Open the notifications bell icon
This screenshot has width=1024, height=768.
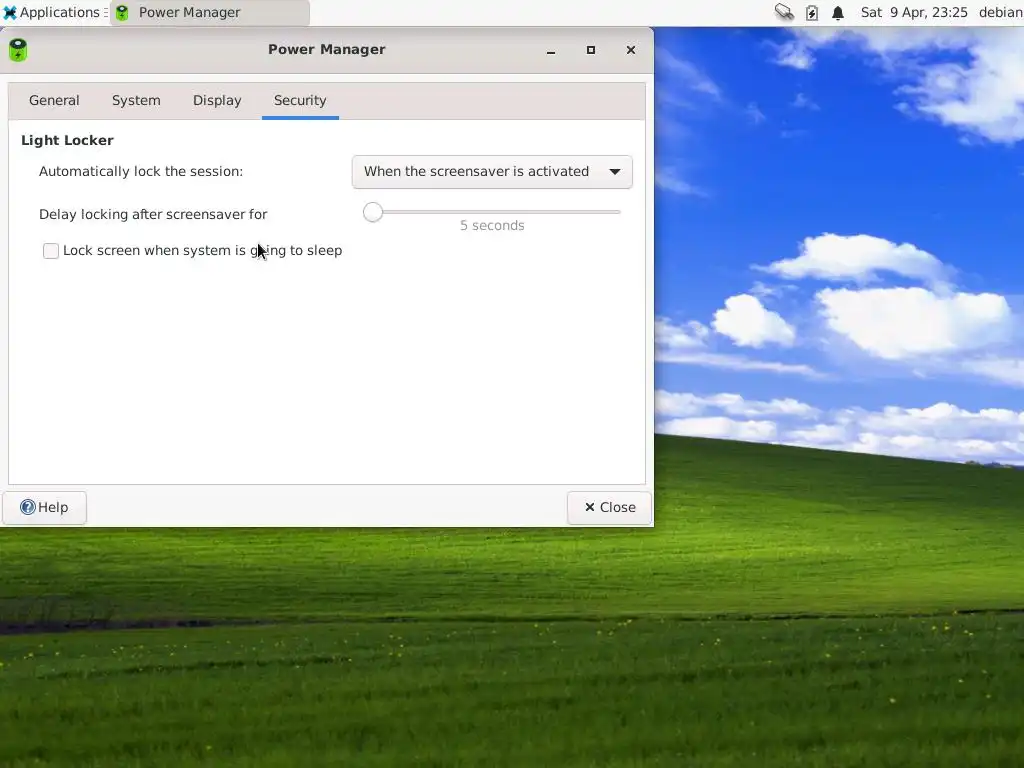tap(838, 12)
